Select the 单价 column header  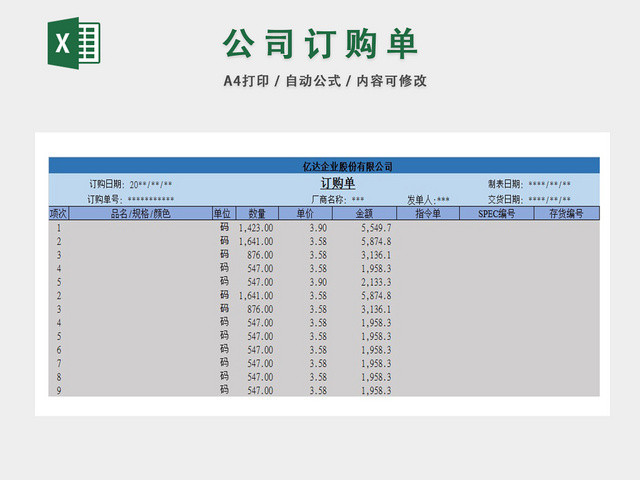[x=305, y=213]
